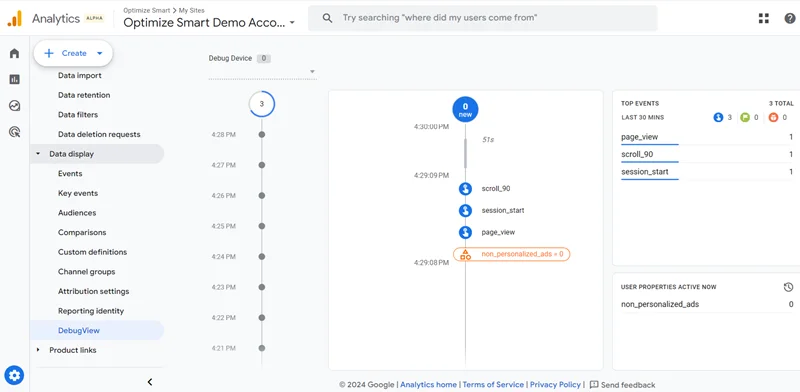Image resolution: width=800 pixels, height=392 pixels.
Task: Select the 4:23 PM timeline dot
Action: coord(262,287)
